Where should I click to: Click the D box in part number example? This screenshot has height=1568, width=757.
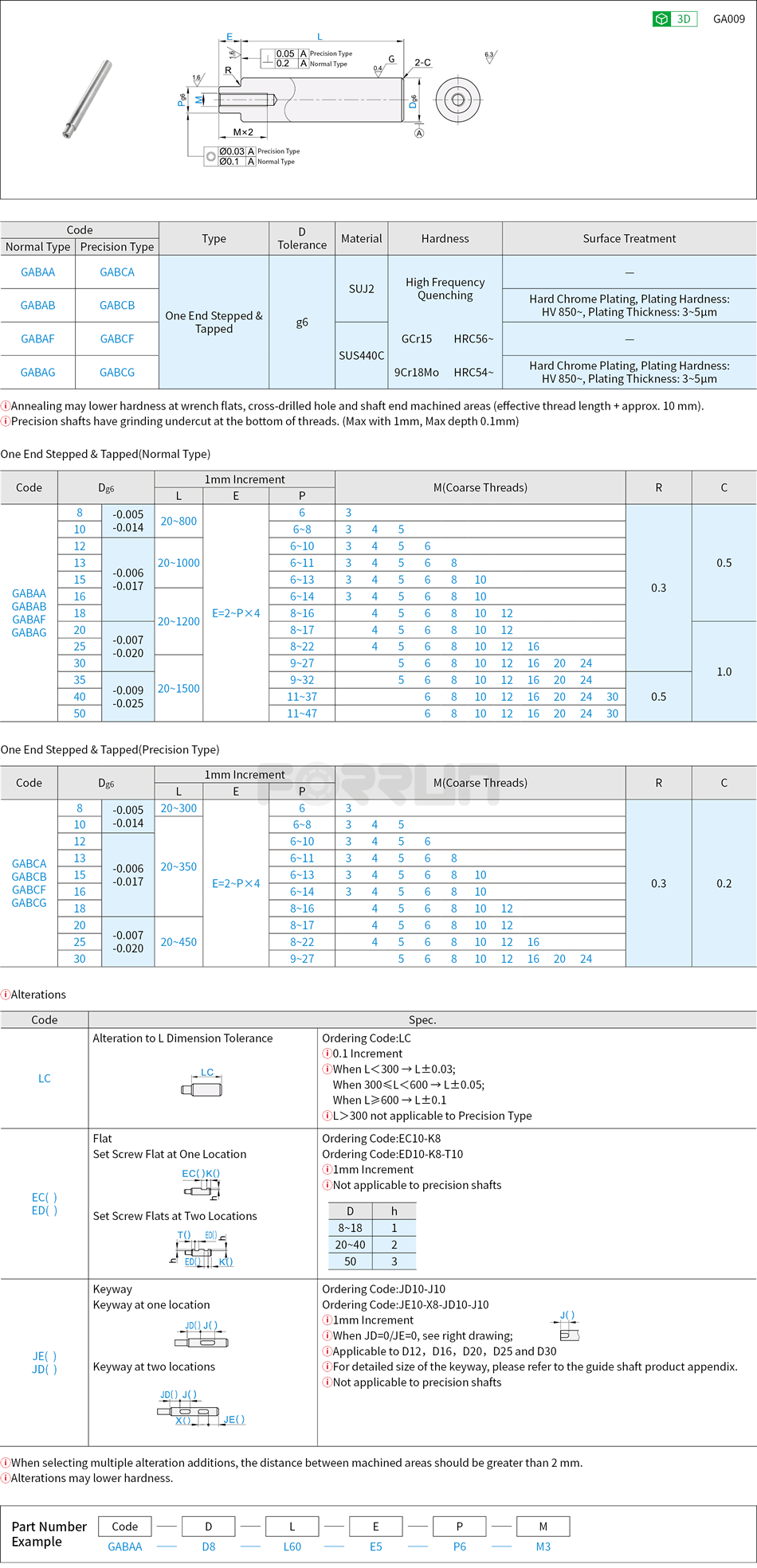coord(209,1527)
